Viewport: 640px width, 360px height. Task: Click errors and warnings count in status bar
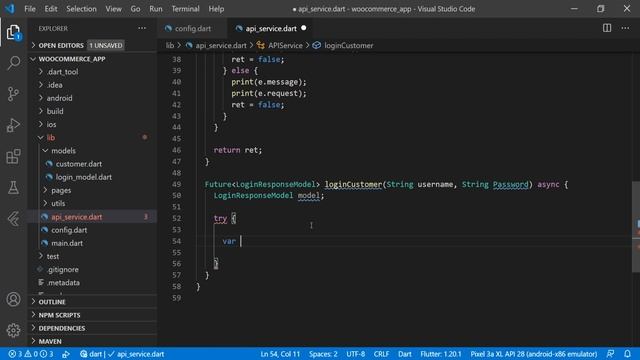coord(31,354)
